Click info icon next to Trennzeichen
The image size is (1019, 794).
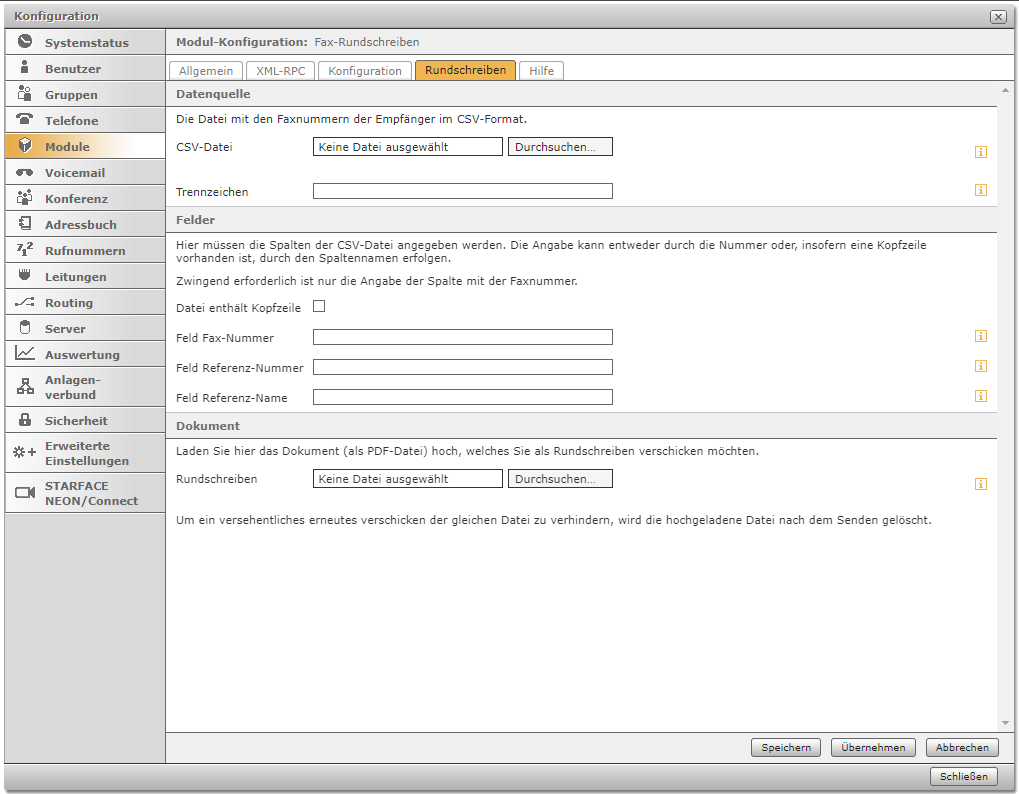click(981, 190)
